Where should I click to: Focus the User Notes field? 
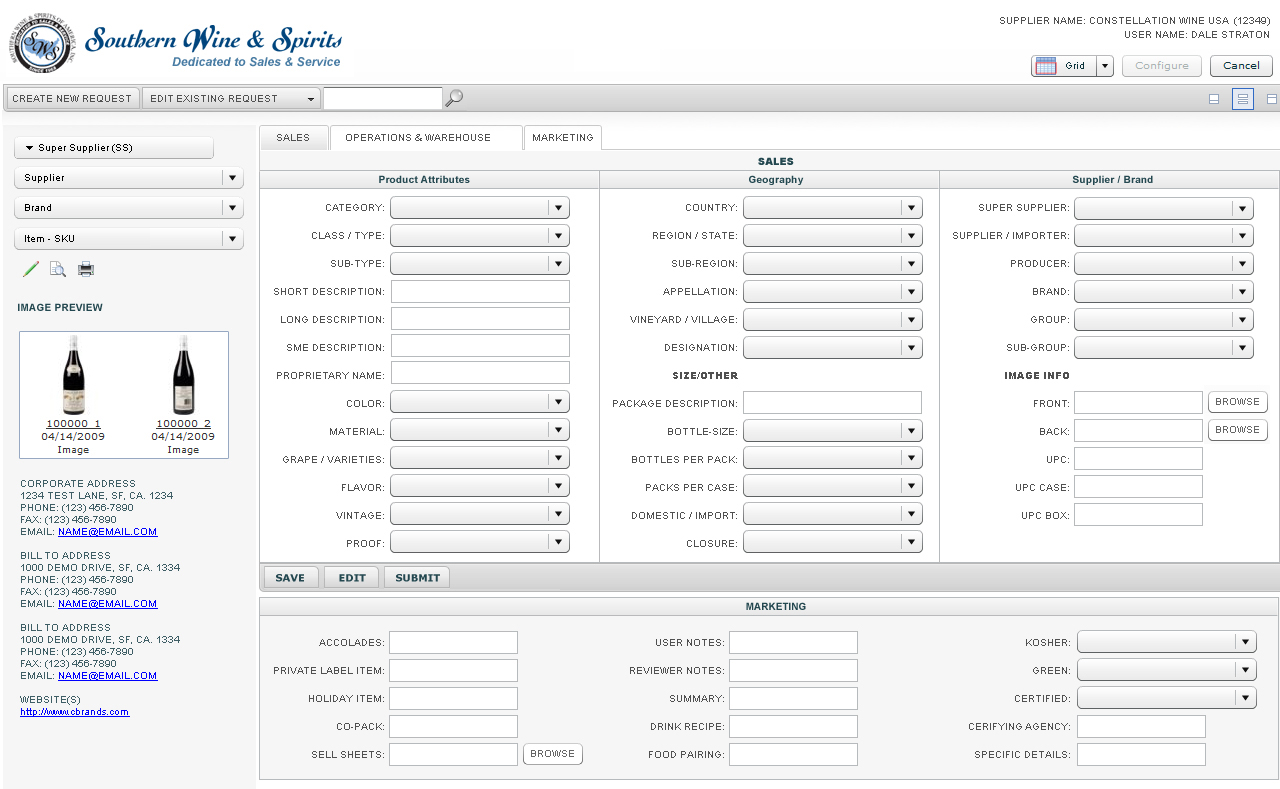click(x=793, y=642)
